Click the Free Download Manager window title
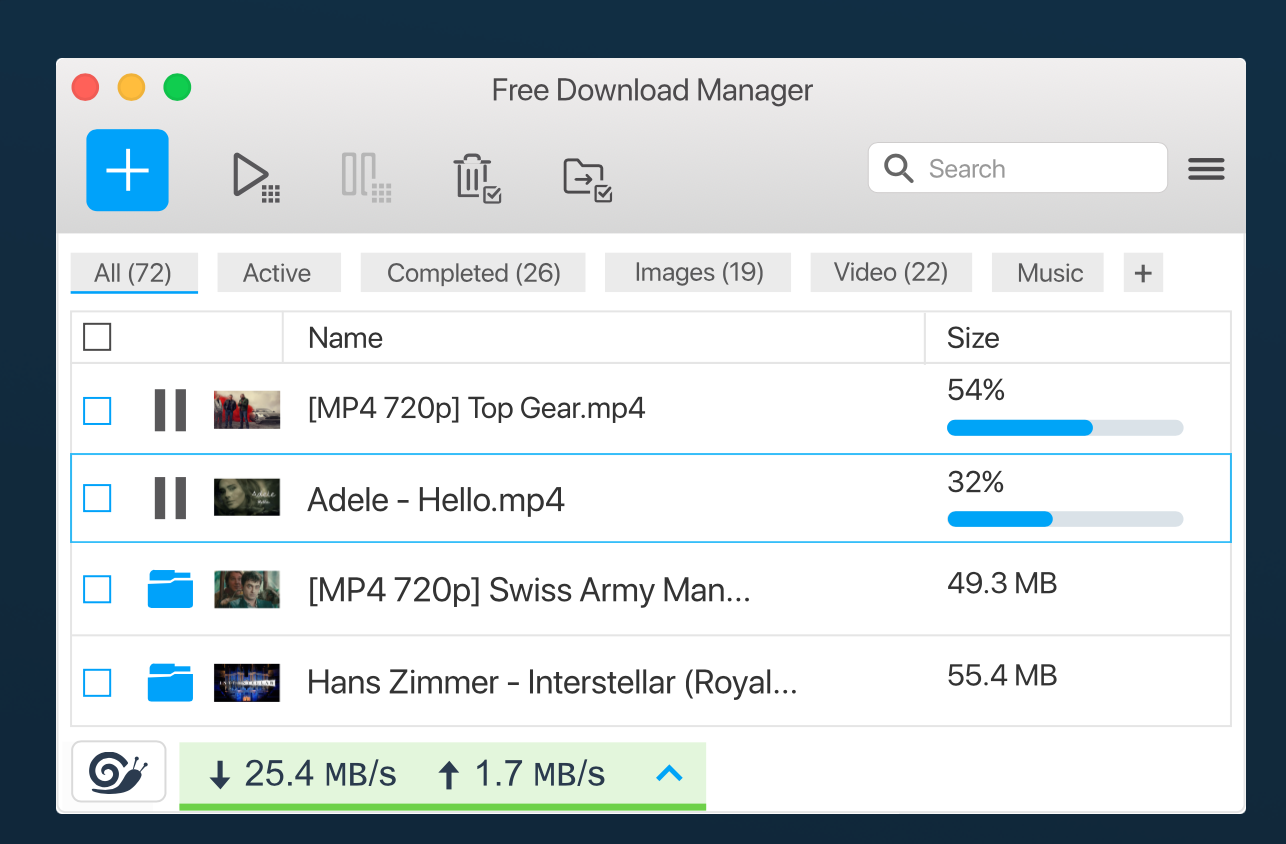Image resolution: width=1286 pixels, height=844 pixels. pos(652,90)
